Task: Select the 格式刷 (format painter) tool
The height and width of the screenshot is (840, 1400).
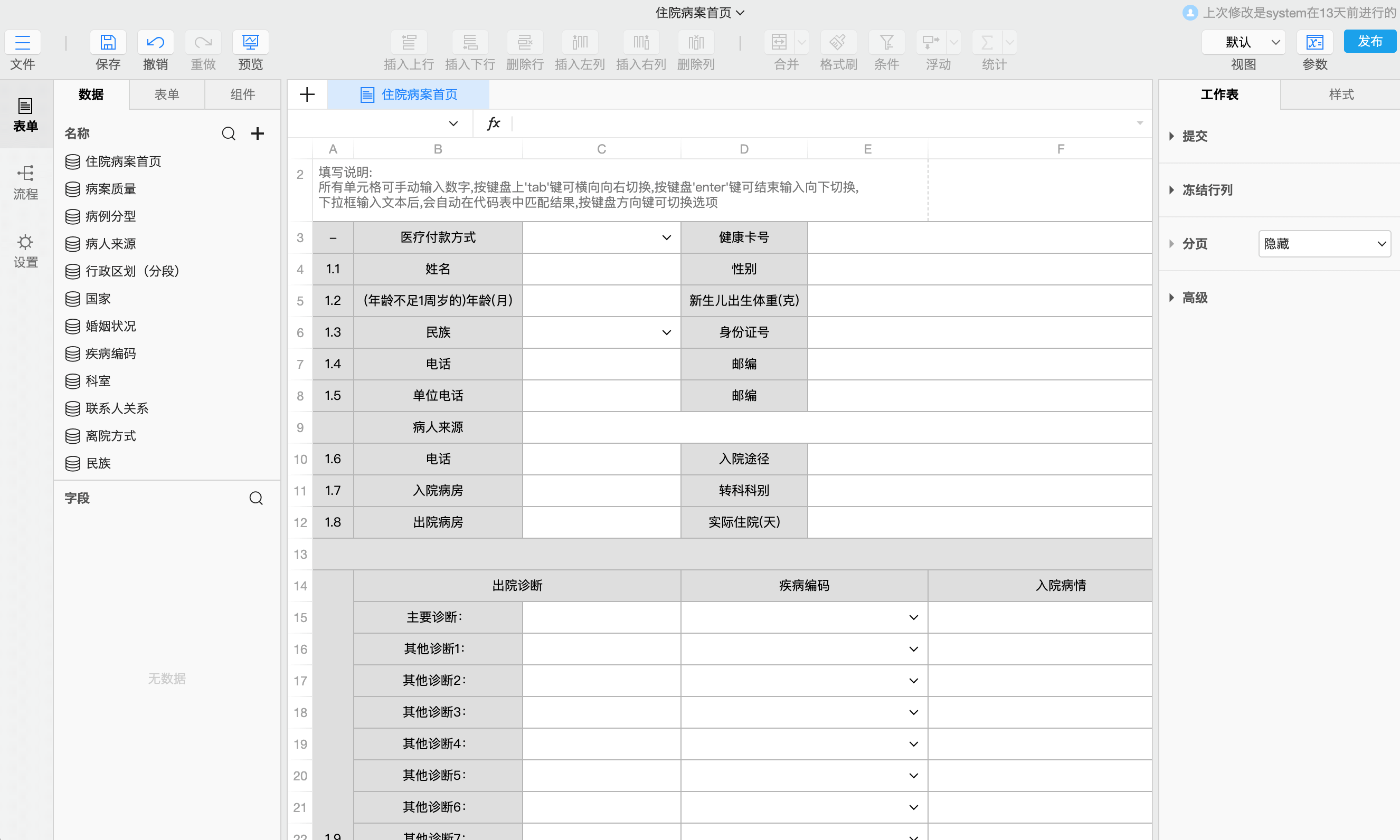Action: point(838,42)
